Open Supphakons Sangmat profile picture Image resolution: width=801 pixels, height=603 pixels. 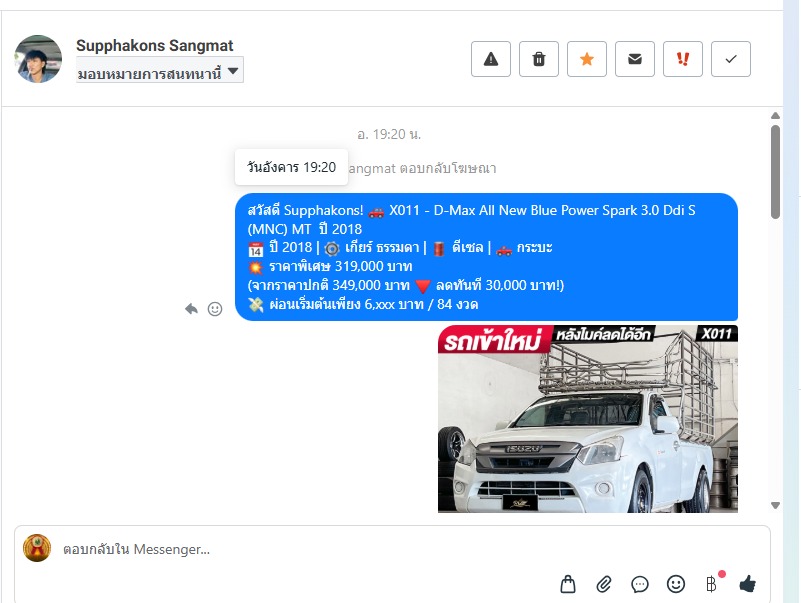click(x=38, y=59)
